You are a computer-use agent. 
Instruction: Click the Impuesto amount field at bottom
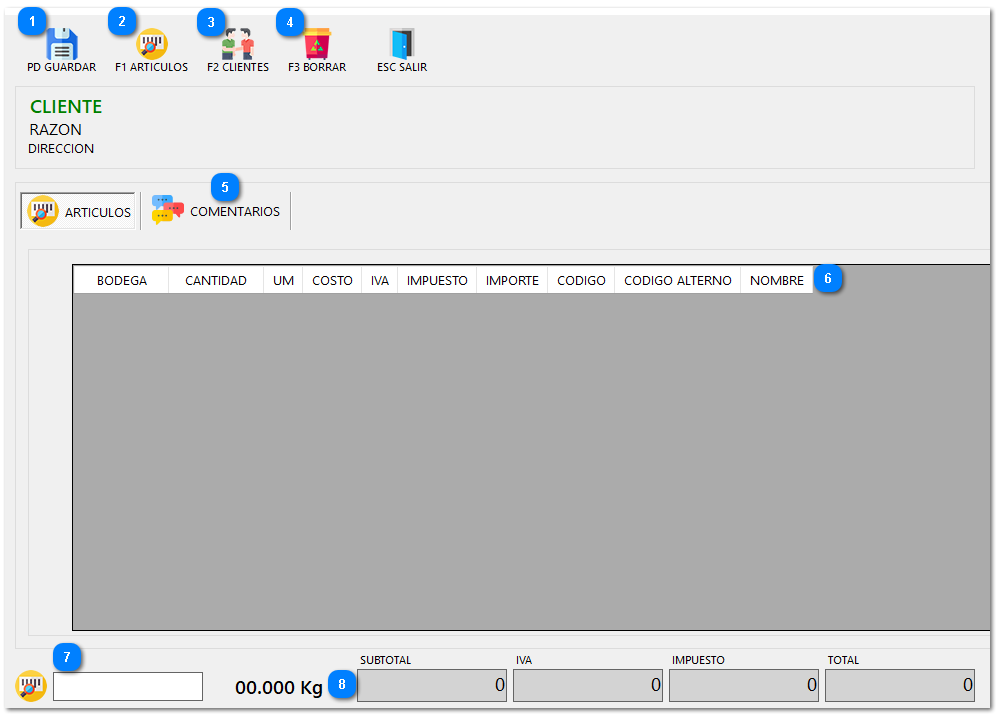coord(743,685)
